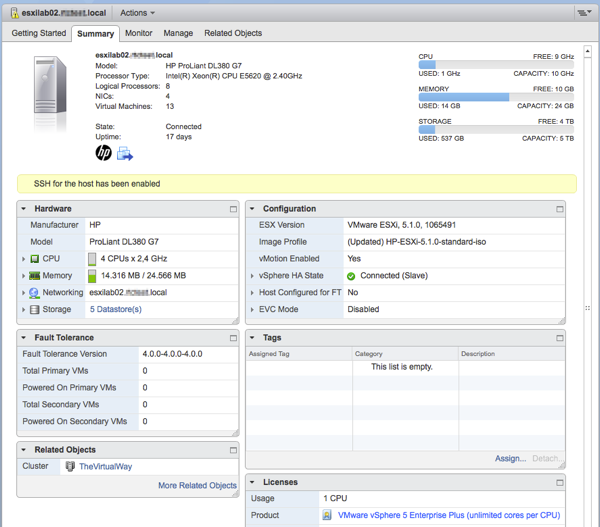
Task: Maximize the Related Objects panel
Action: [x=233, y=450]
